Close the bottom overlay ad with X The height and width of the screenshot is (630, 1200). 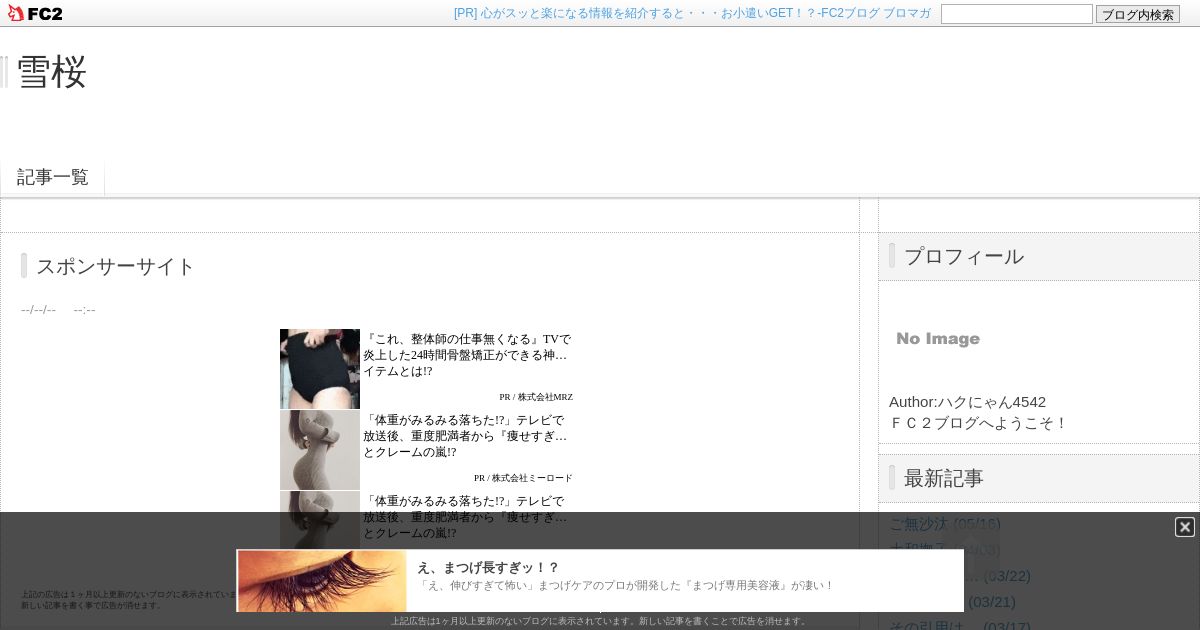[x=1185, y=527]
